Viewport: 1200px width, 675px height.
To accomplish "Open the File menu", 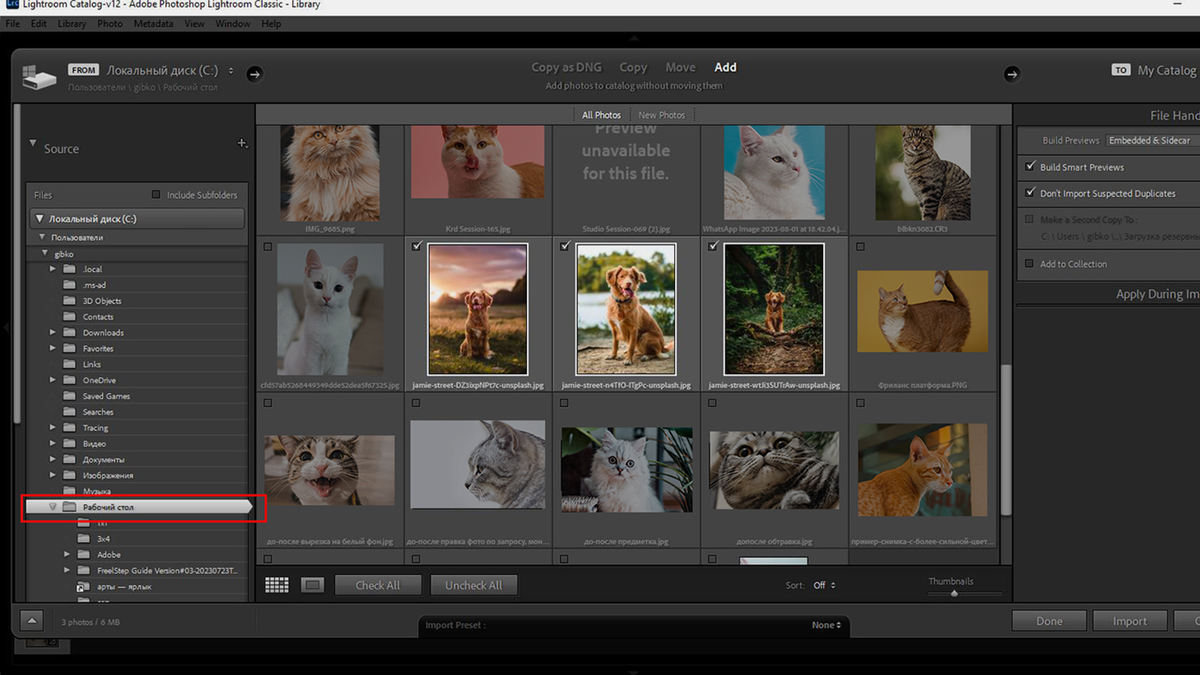I will [x=13, y=23].
